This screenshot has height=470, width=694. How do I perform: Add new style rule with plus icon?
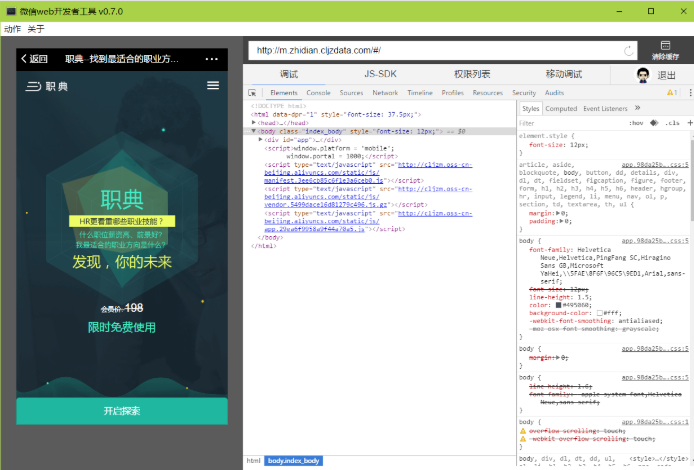pos(690,123)
